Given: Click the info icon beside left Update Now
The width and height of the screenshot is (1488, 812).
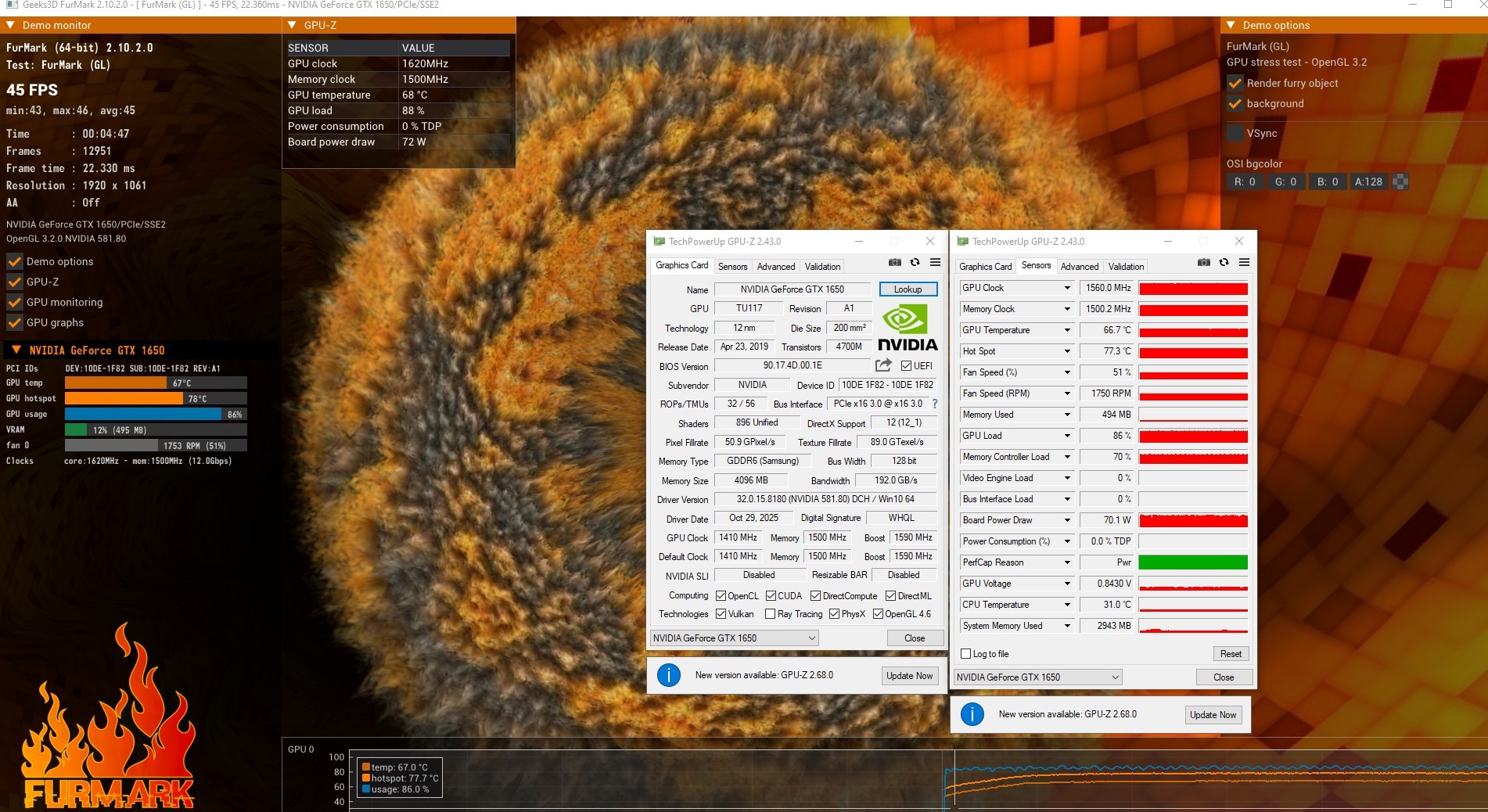Looking at the screenshot, I should click(669, 675).
